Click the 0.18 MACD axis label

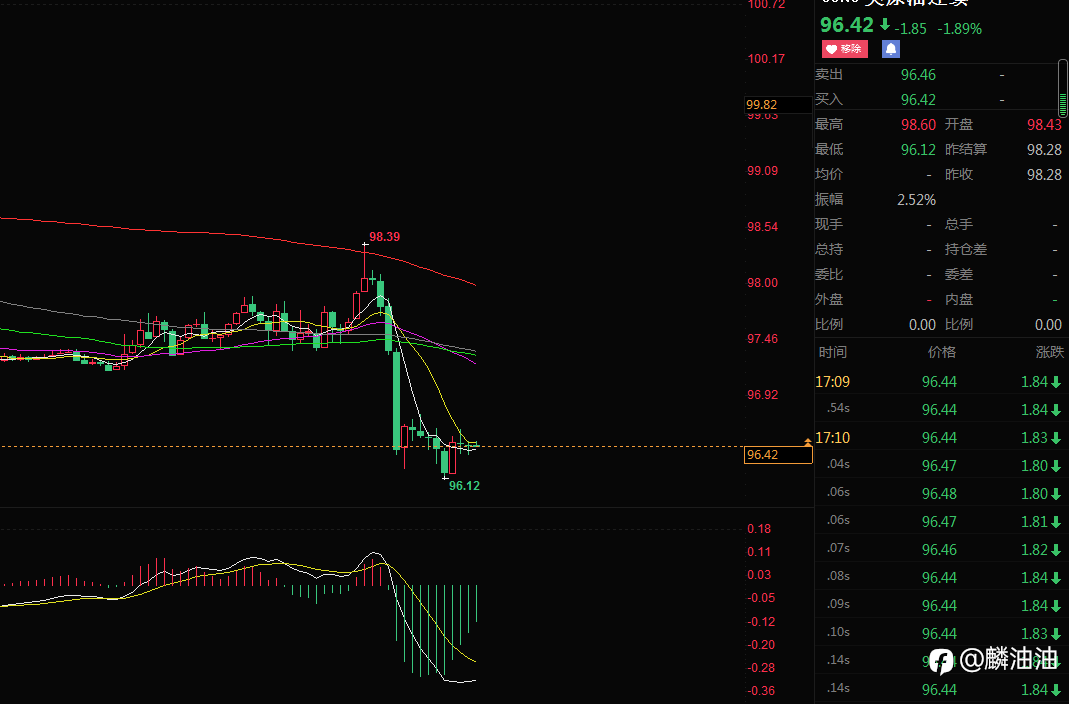[759, 529]
